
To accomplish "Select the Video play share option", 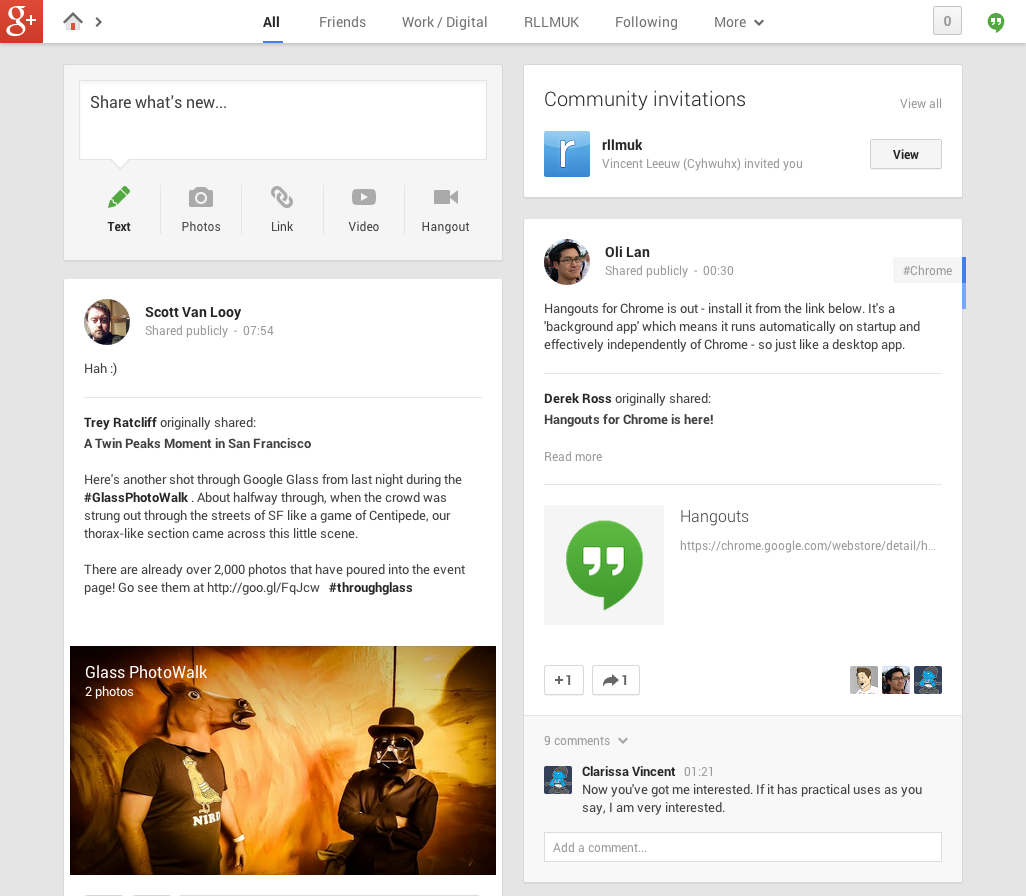I will point(364,209).
